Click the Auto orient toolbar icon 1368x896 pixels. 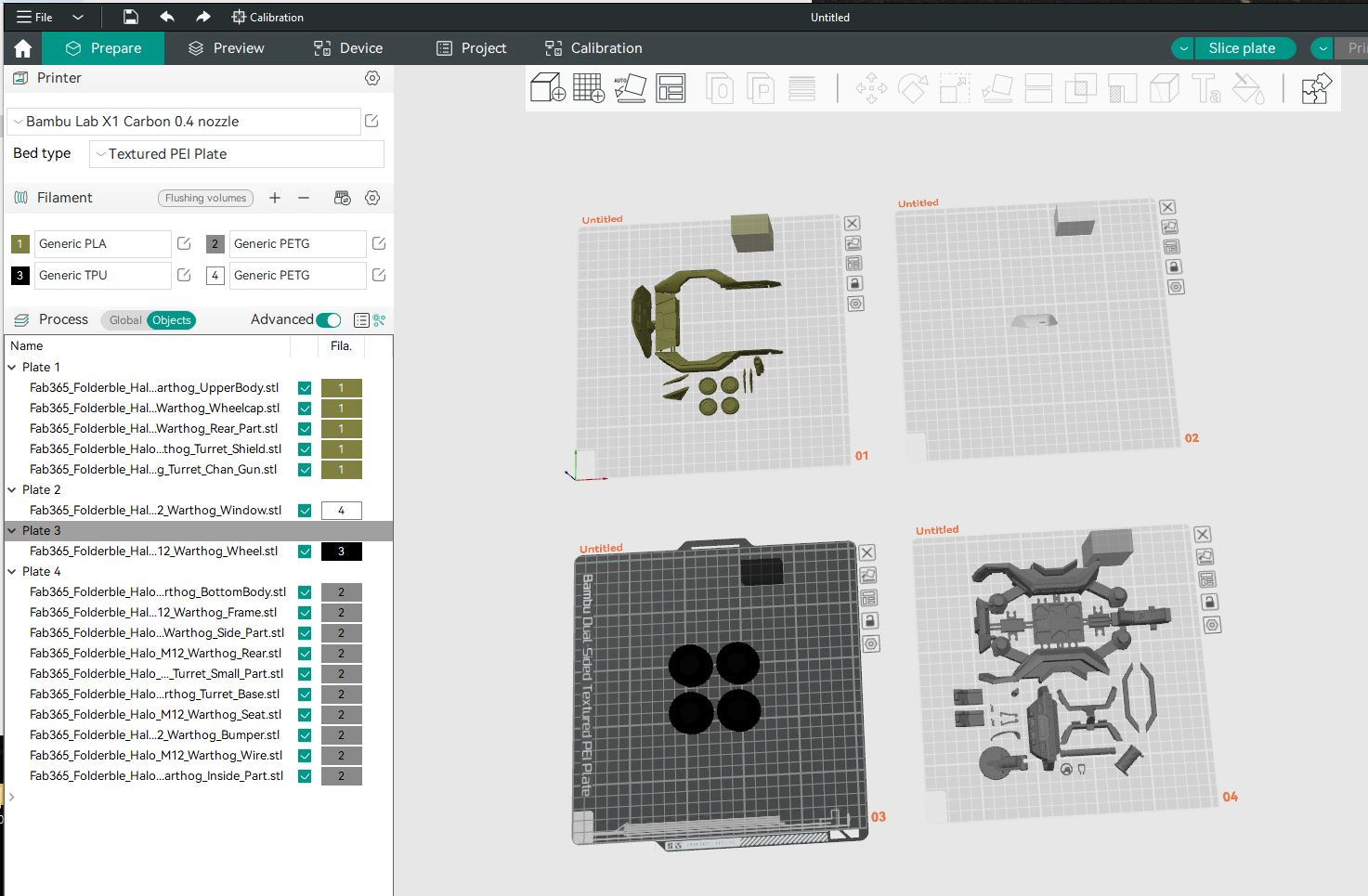[x=630, y=88]
